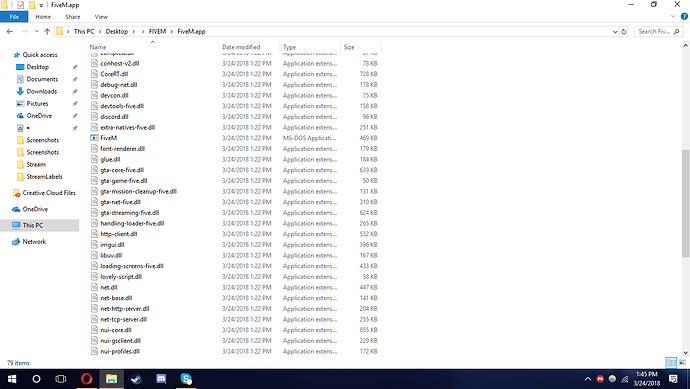Open the Stream folder in navigation pane

pyautogui.click(x=36, y=165)
